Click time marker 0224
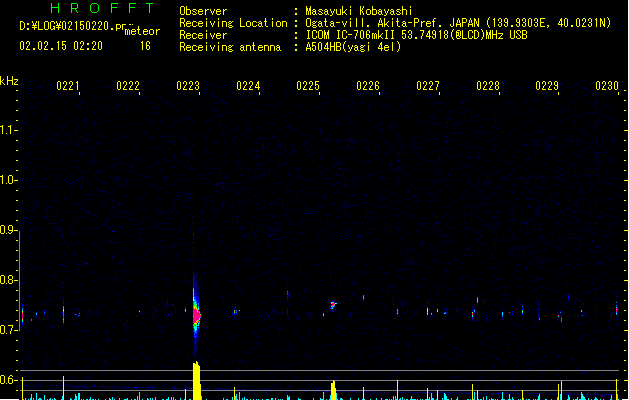 pyautogui.click(x=248, y=86)
